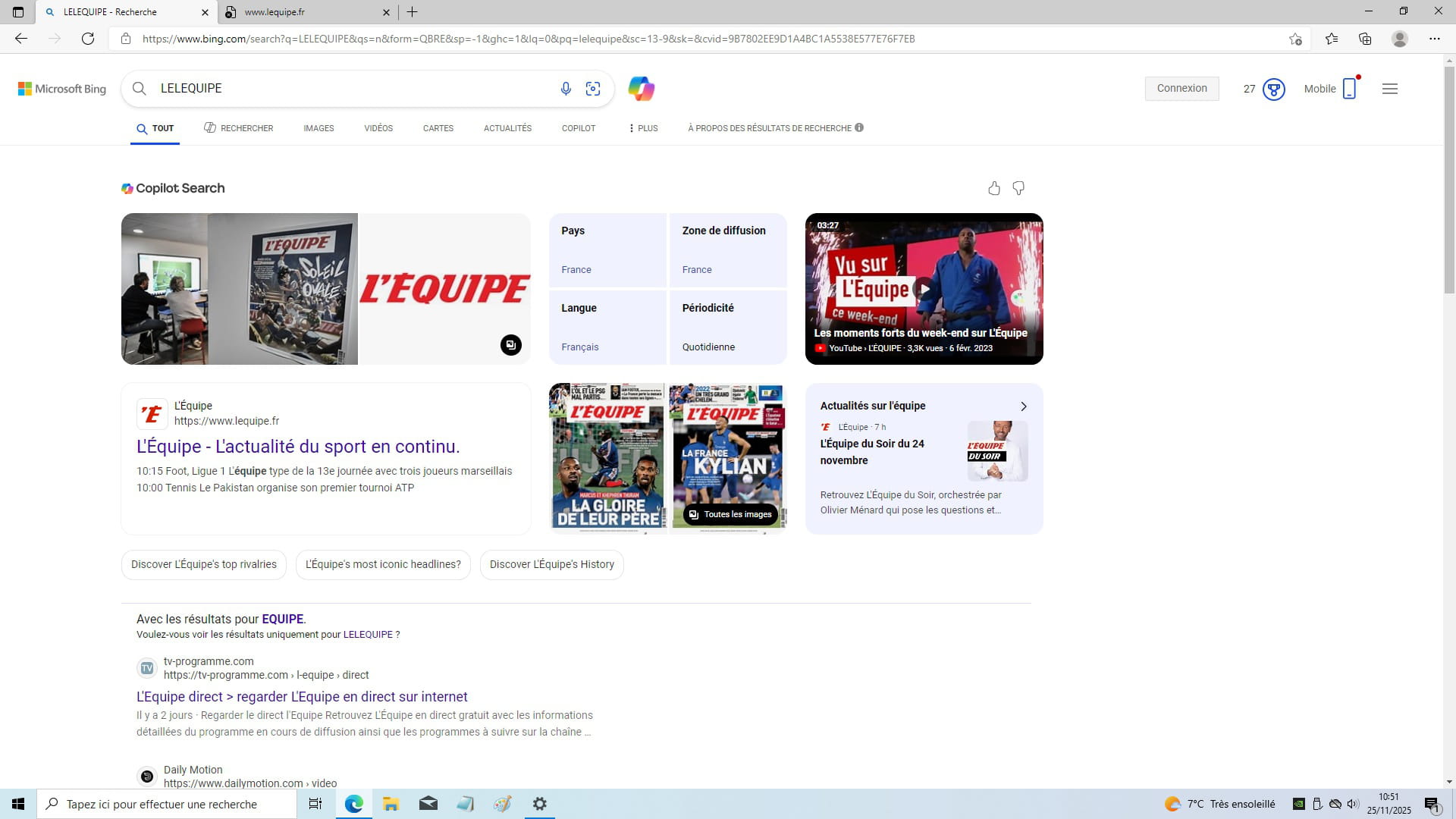Open the Copilot colorful logo icon
This screenshot has width=1456, height=819.
click(x=641, y=89)
